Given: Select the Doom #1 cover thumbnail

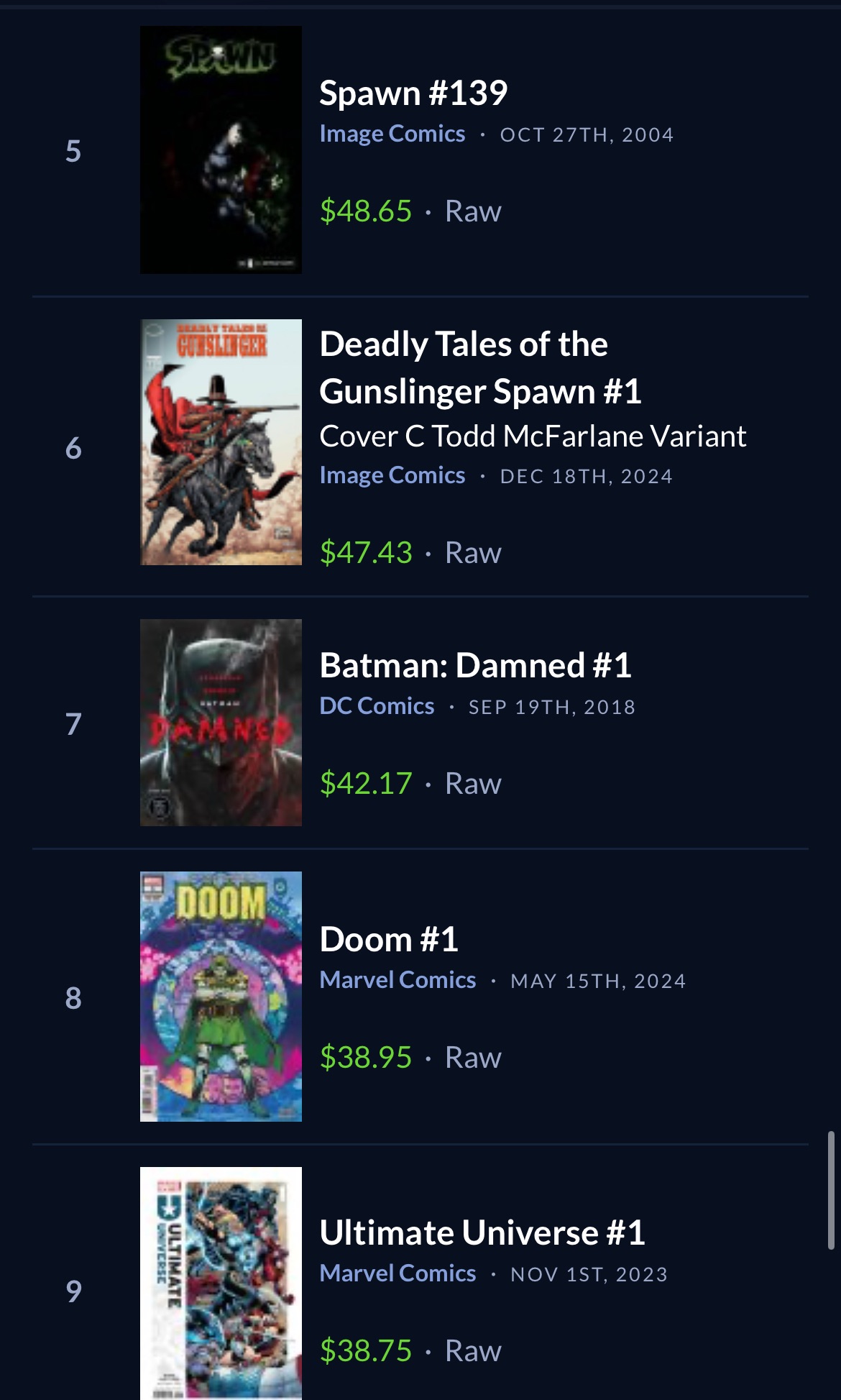Looking at the screenshot, I should [221, 997].
